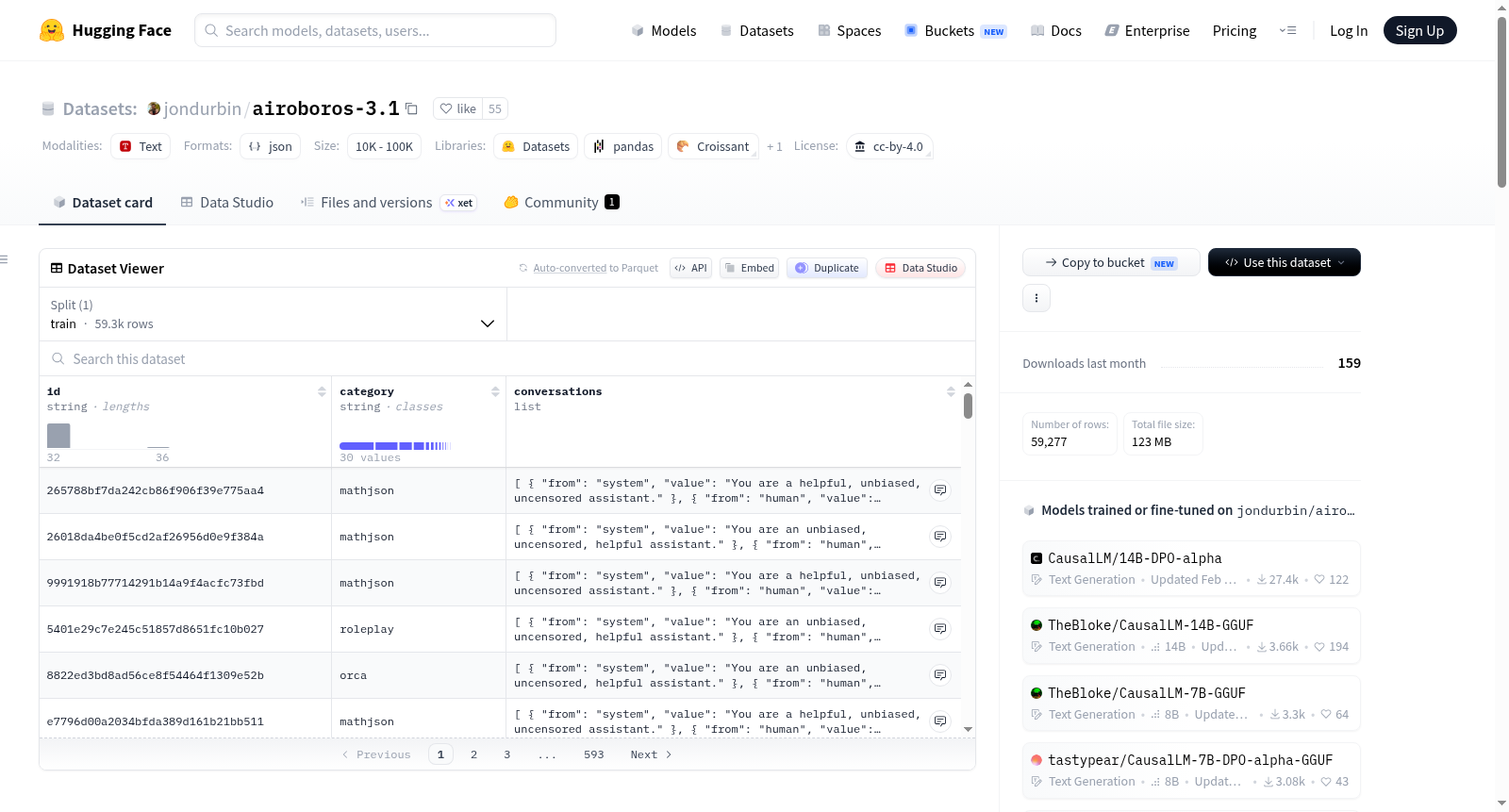Click Copy to bucket button
The height and width of the screenshot is (812, 1509).
[x=1110, y=262]
